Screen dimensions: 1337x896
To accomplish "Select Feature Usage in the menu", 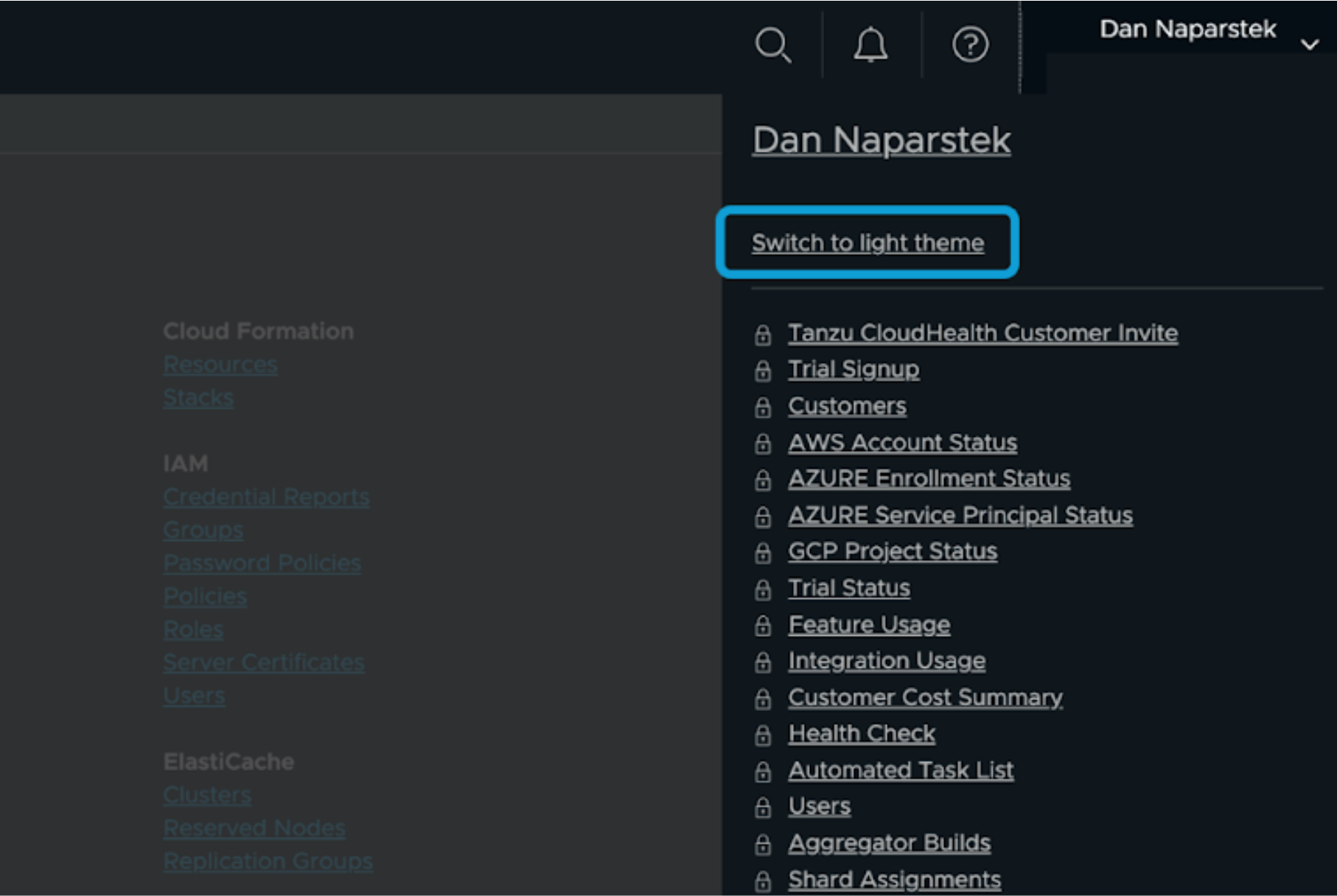I will (869, 625).
